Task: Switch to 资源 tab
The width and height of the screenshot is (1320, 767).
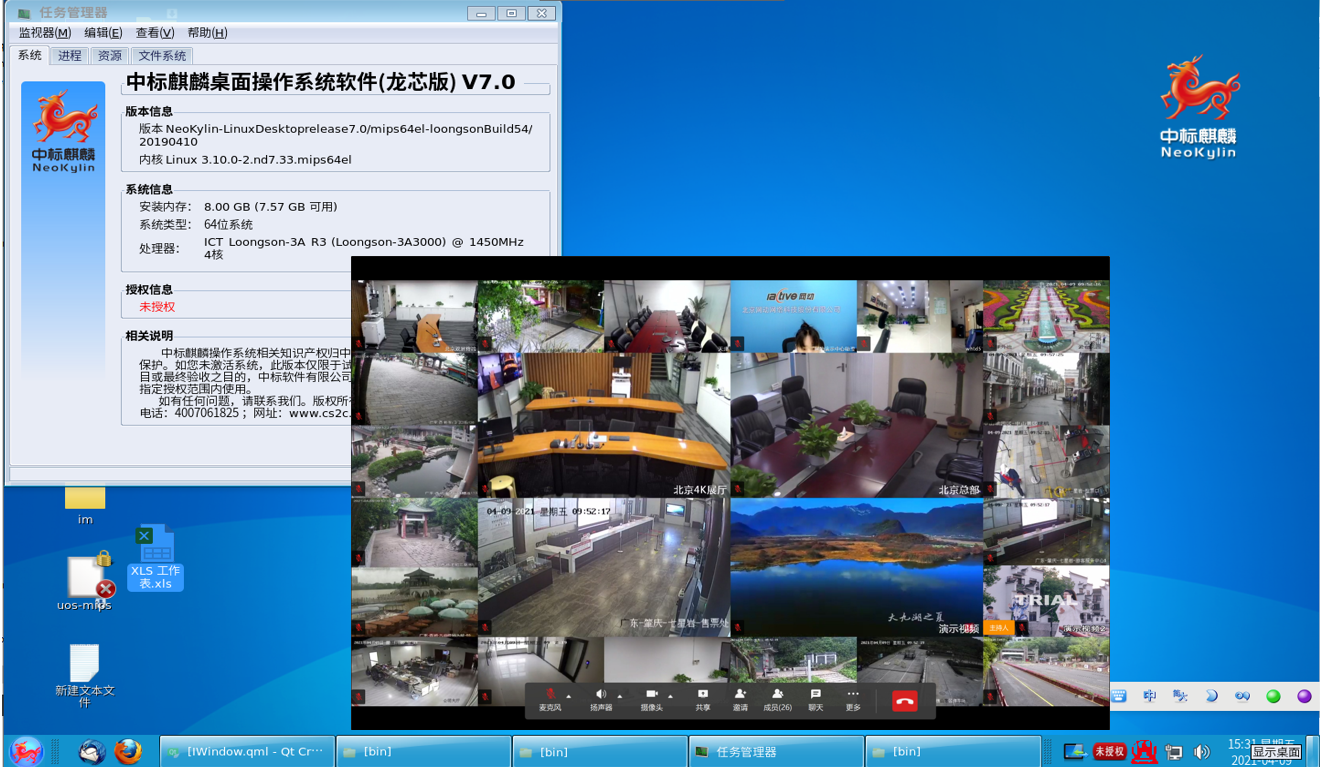Action: (x=110, y=56)
